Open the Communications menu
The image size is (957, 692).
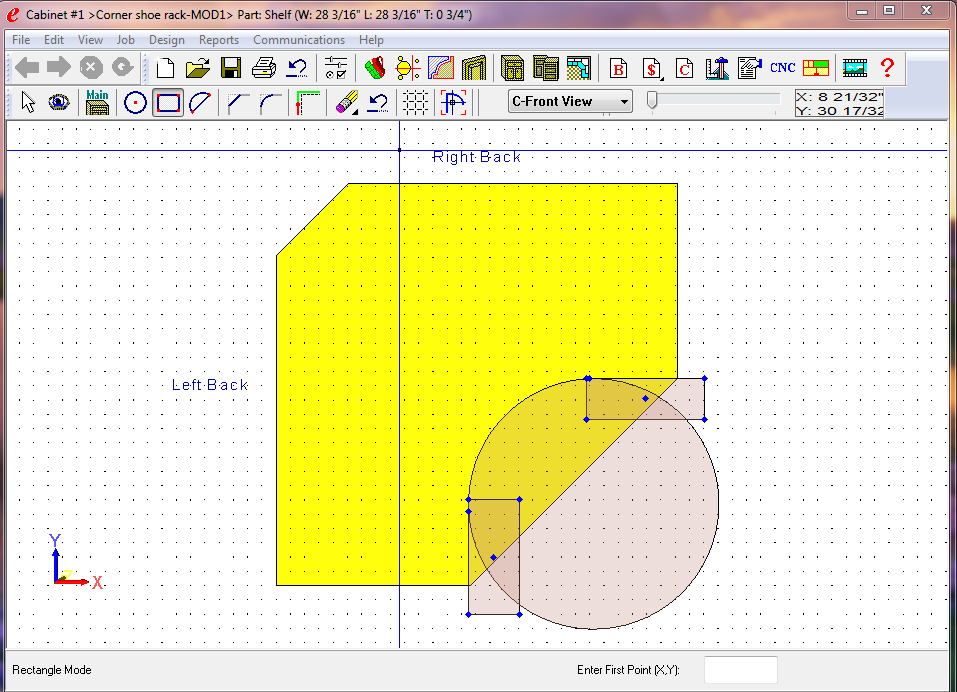click(298, 40)
